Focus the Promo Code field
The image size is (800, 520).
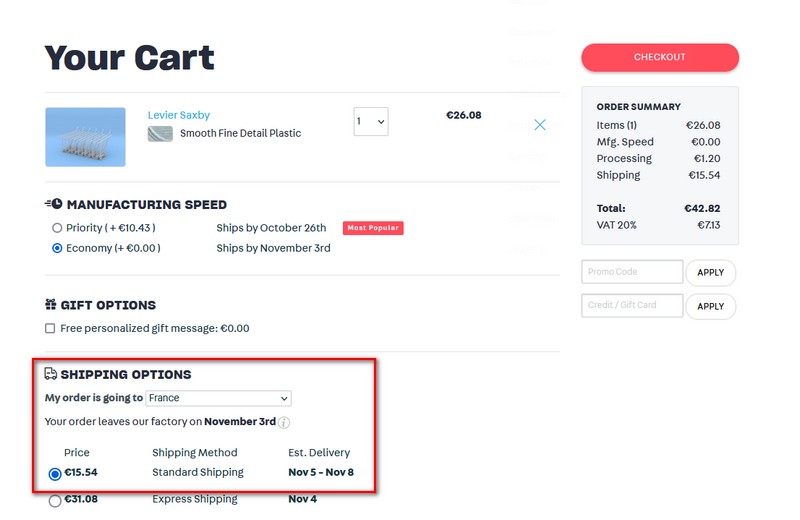(632, 272)
